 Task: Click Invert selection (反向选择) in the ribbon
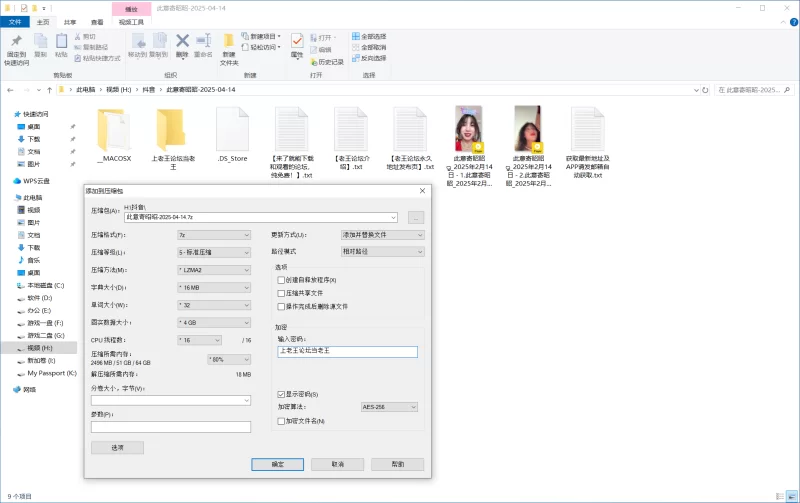(369, 58)
